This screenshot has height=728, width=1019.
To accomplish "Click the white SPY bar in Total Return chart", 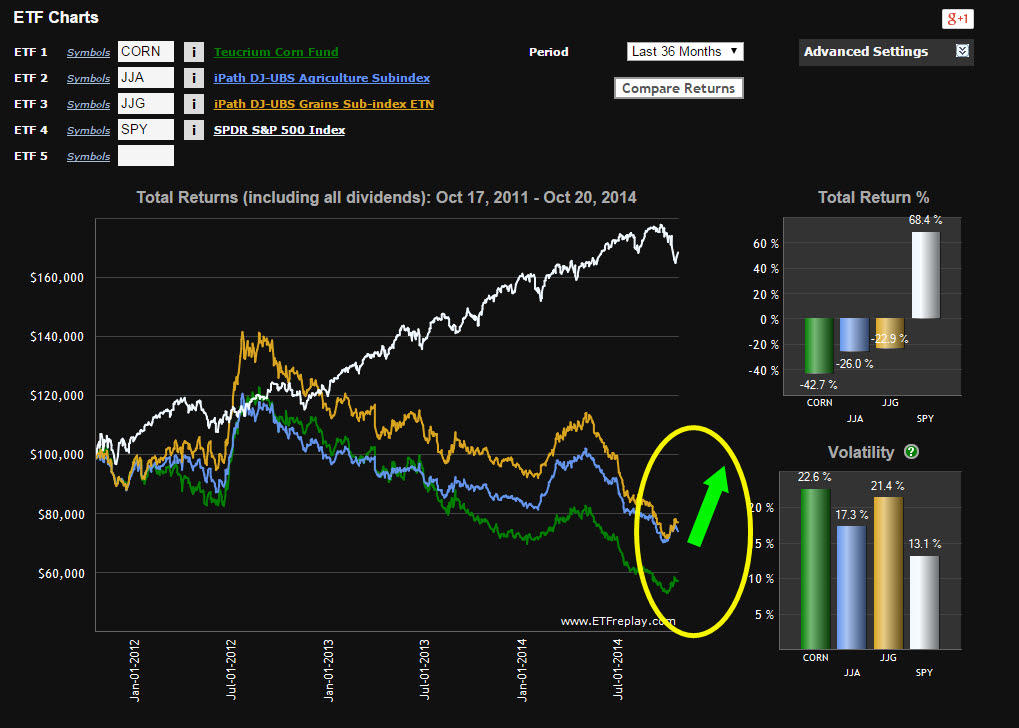I will tap(926, 276).
